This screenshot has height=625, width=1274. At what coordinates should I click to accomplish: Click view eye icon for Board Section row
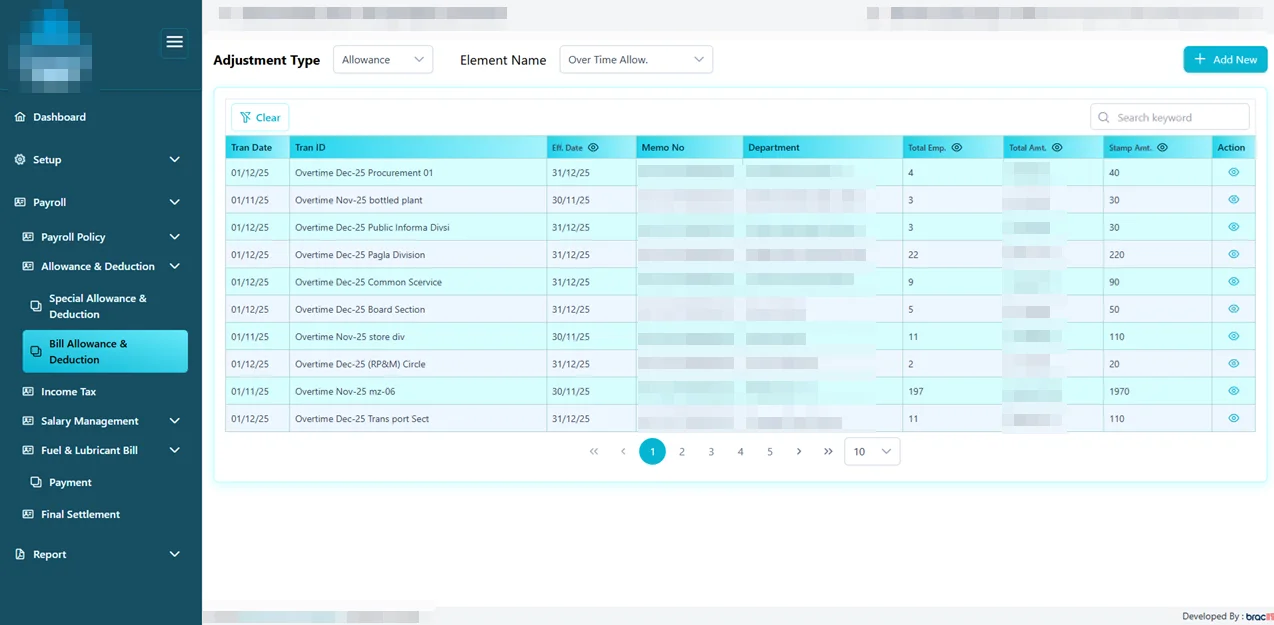[x=1233, y=309]
